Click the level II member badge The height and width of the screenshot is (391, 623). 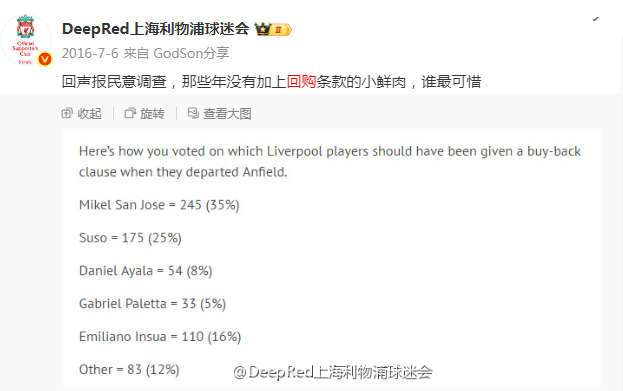click(x=281, y=29)
